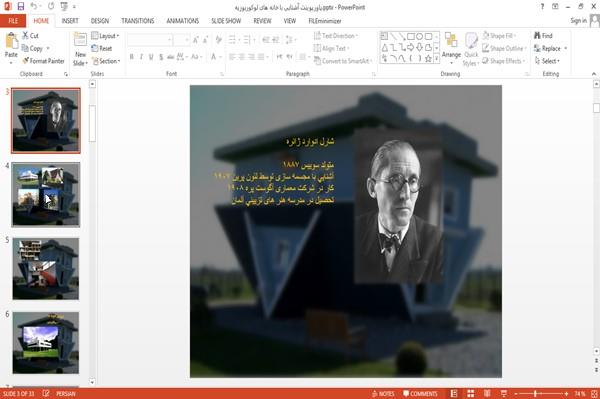
Task: Switch to the ANIMATIONS tab
Action: 183,21
